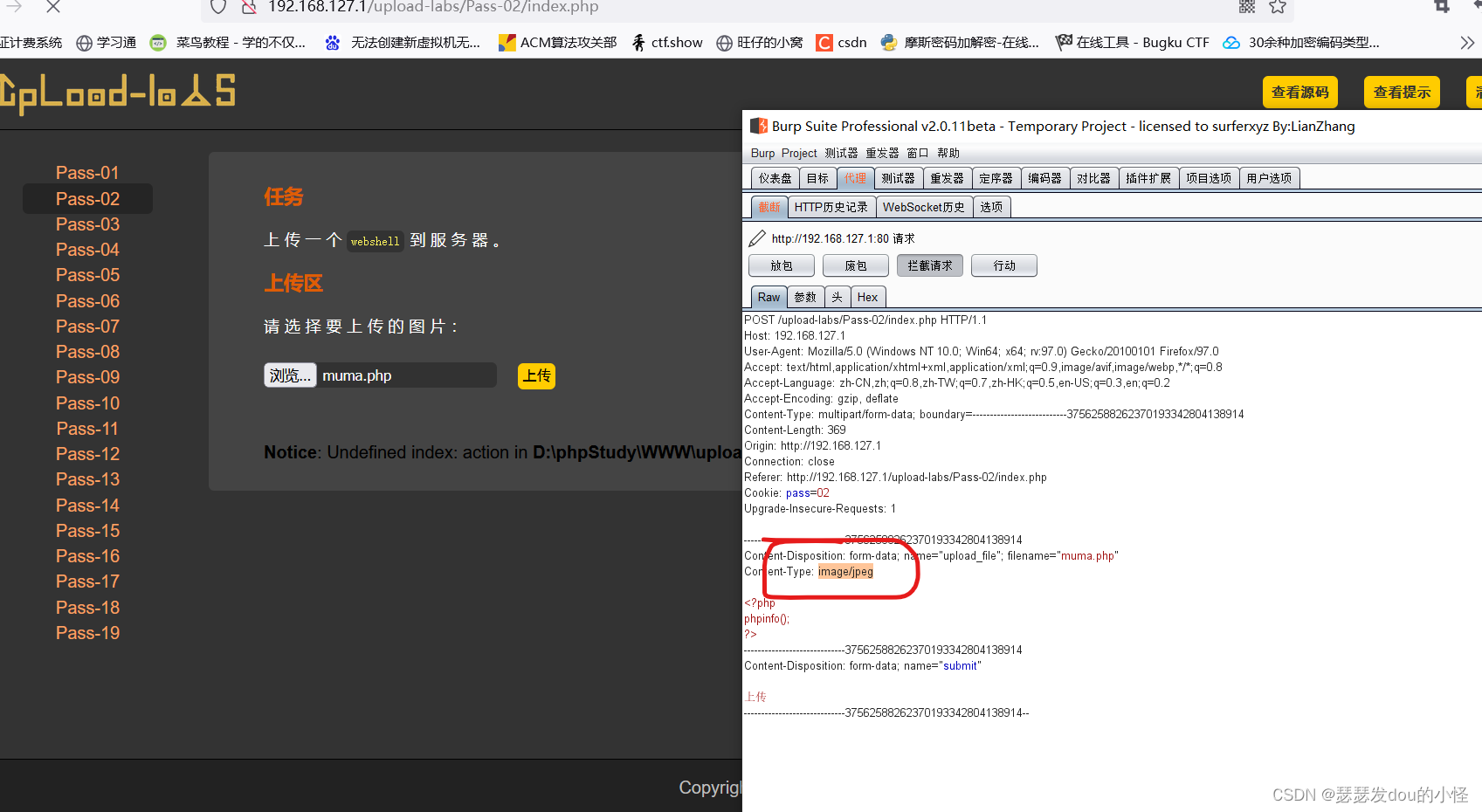Screen dimensions: 1482x812
Task: Open the WebSocket历史 sub-tab
Action: click(x=924, y=207)
